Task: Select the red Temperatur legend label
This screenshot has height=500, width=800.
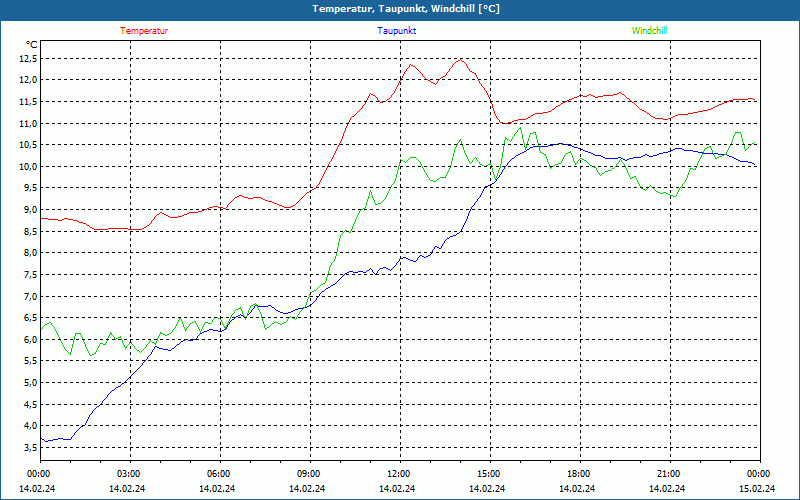Action: 144,31
